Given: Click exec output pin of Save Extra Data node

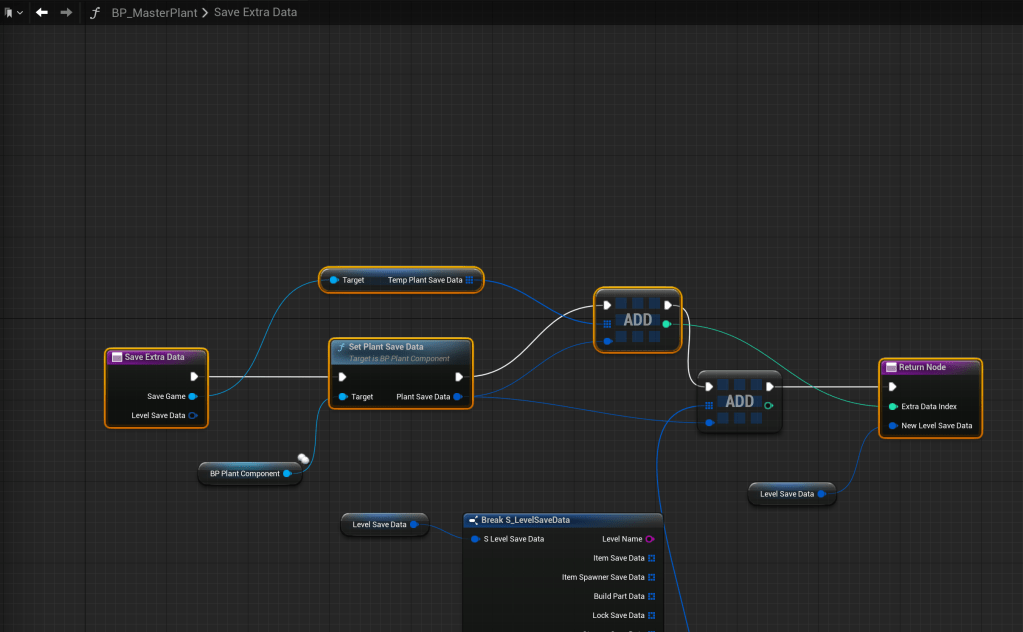Looking at the screenshot, I should (194, 377).
